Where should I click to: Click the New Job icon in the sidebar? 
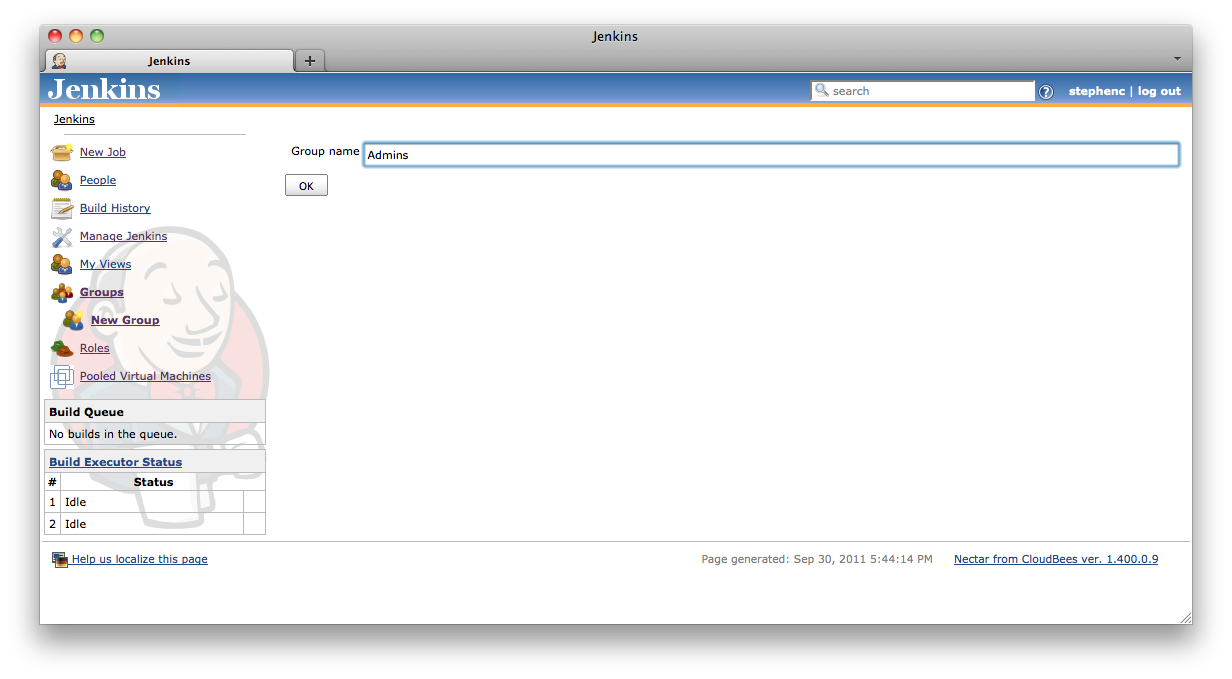click(62, 152)
